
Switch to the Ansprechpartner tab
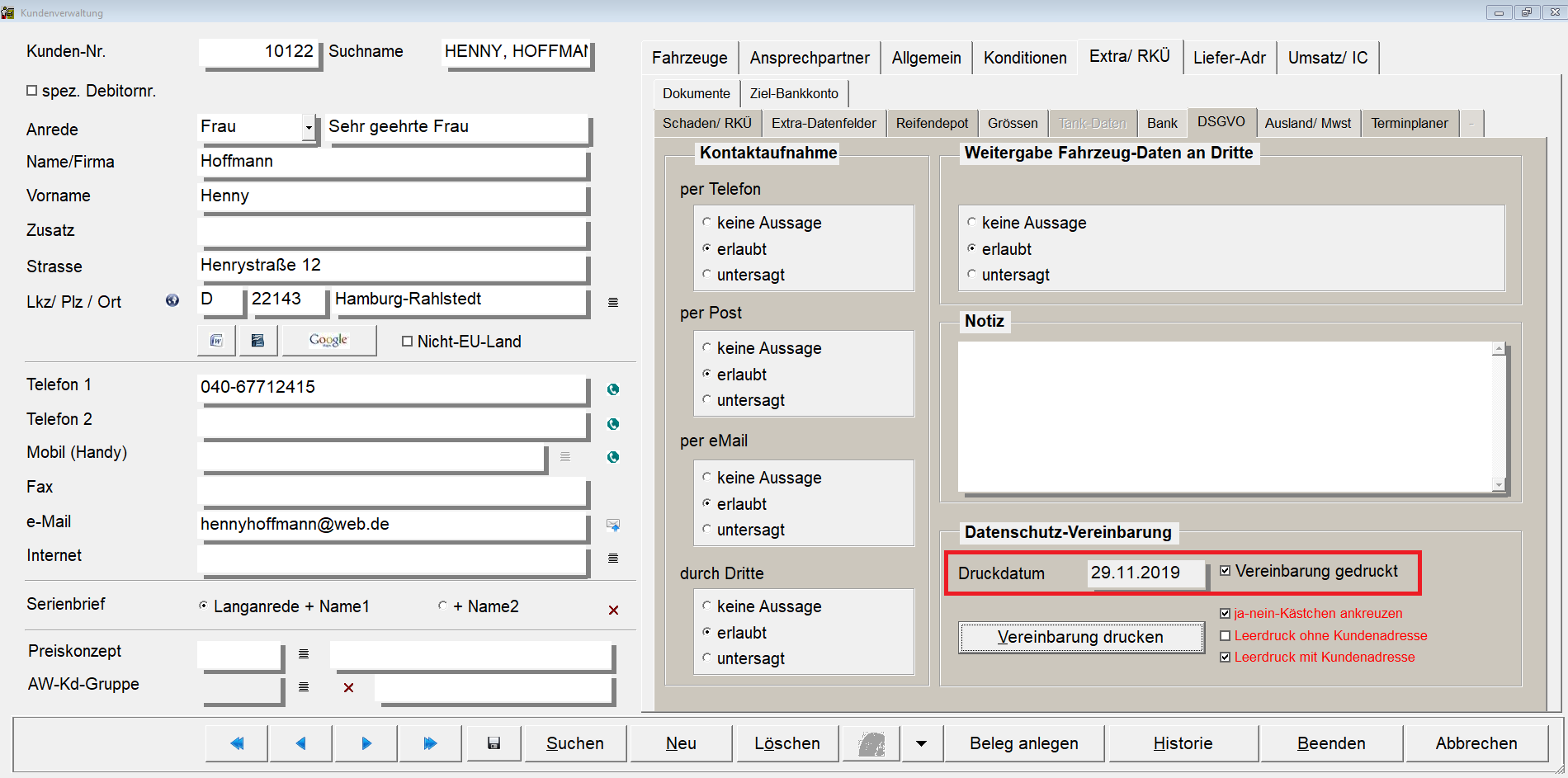coord(810,58)
